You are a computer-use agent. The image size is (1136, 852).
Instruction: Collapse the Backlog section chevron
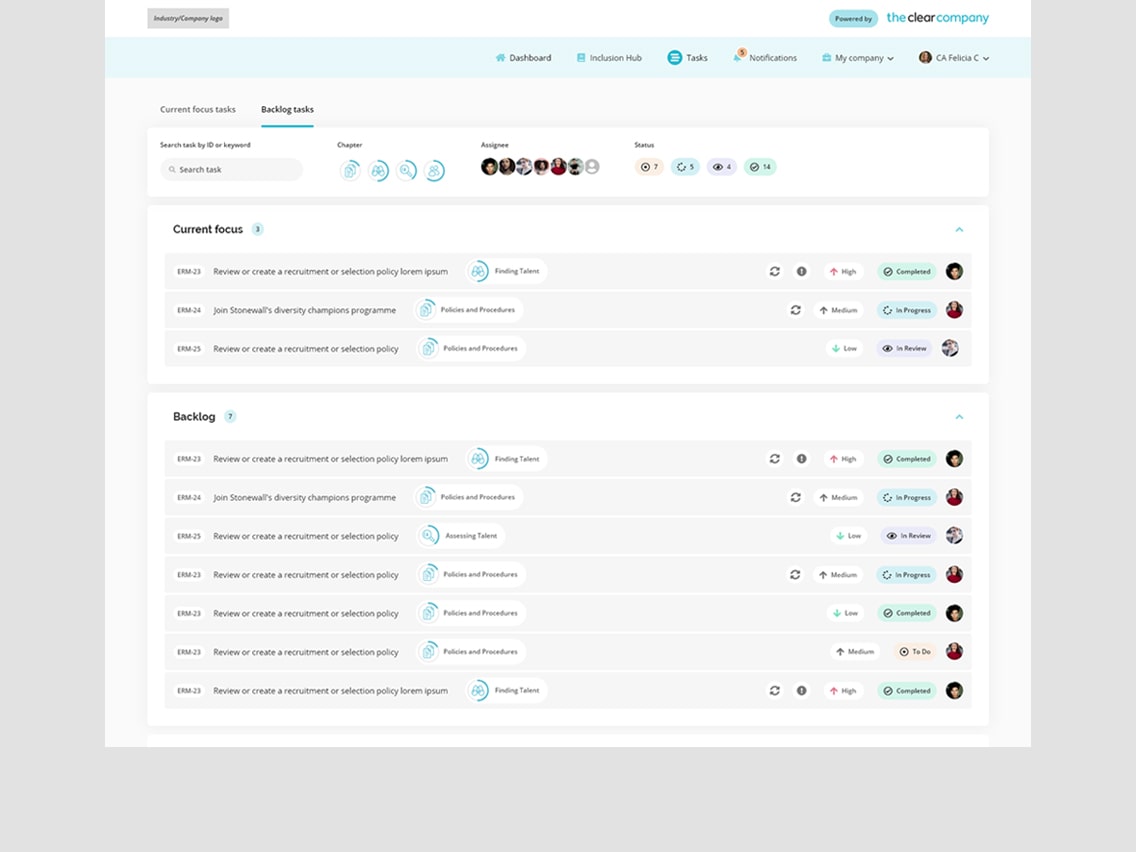pos(959,417)
